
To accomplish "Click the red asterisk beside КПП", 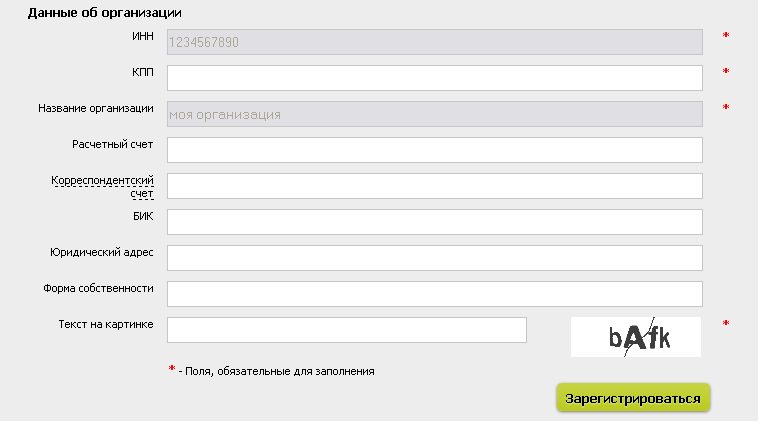I will pos(726,71).
